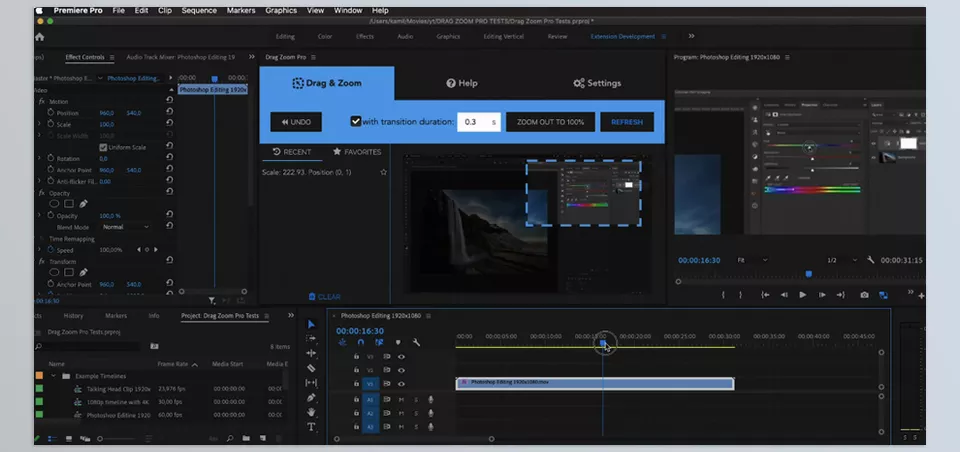Toggle V3 track output eye
This screenshot has height=452, width=960.
point(402,356)
